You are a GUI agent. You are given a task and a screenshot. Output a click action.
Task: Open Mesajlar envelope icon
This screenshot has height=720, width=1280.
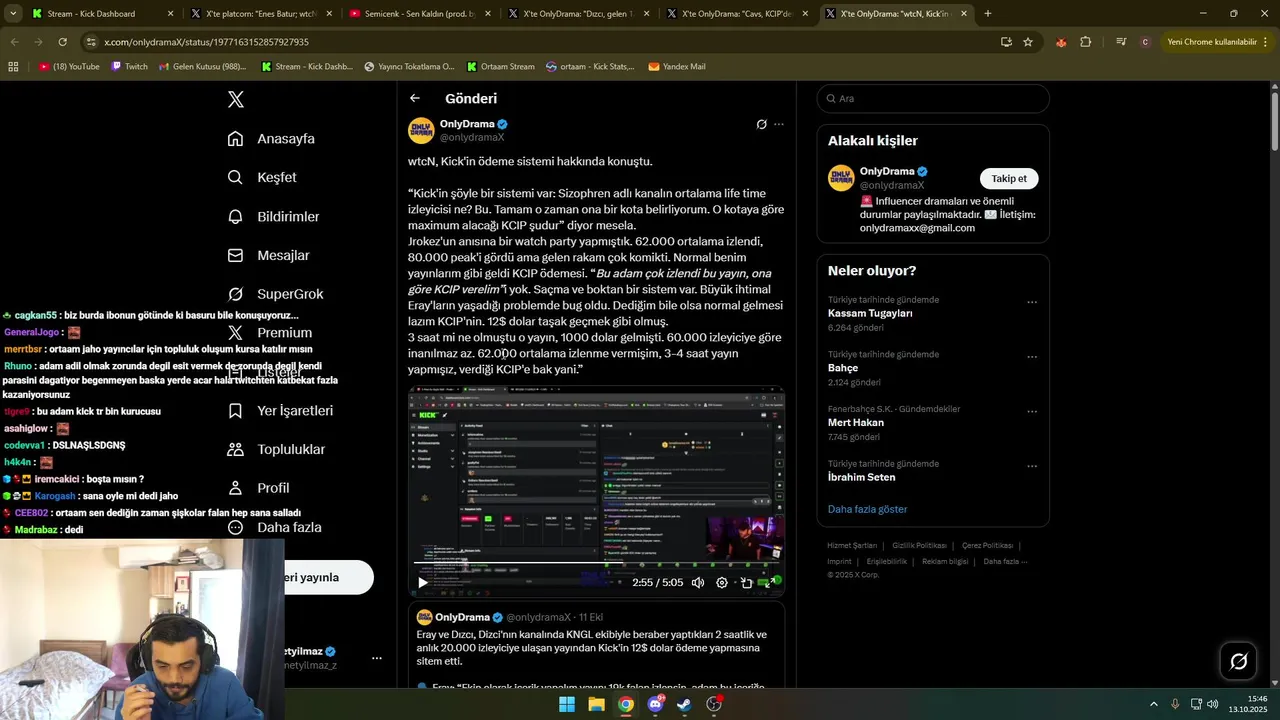(x=235, y=255)
